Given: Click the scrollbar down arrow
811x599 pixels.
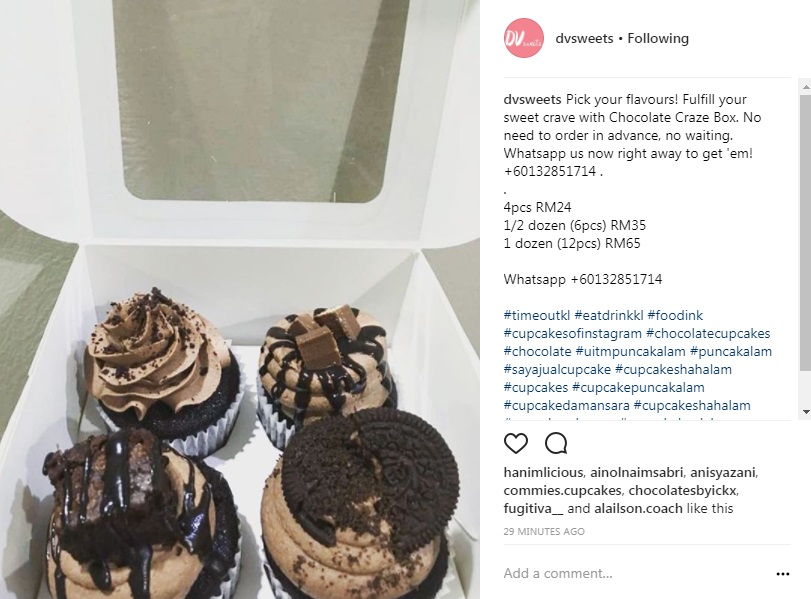Looking at the screenshot, I should pyautogui.click(x=805, y=412).
